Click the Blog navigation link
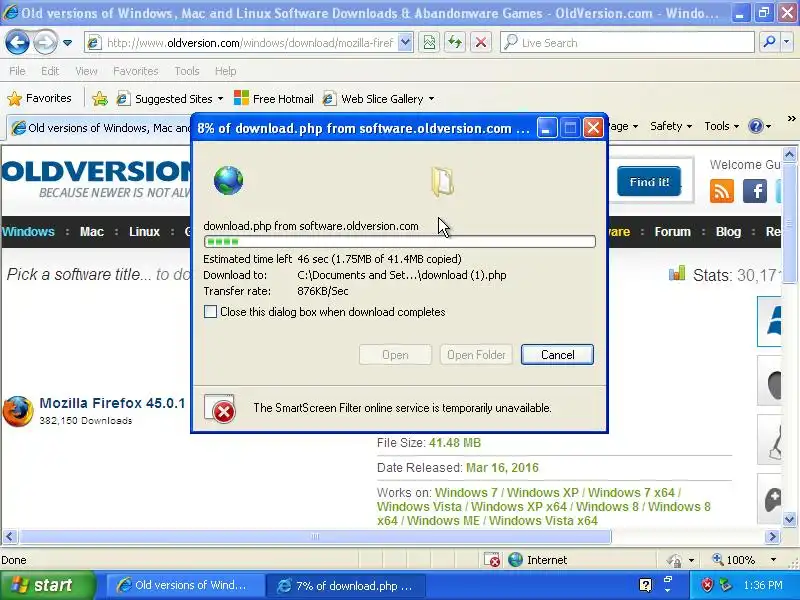 tap(728, 232)
